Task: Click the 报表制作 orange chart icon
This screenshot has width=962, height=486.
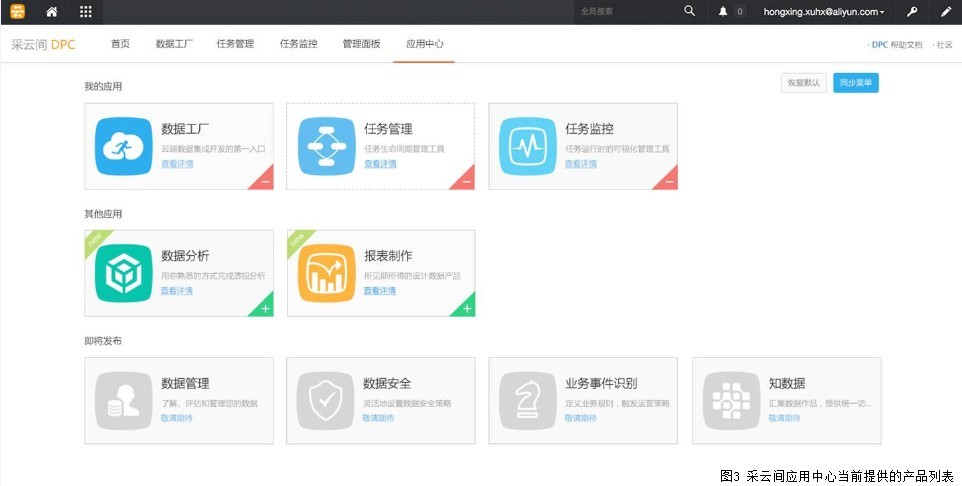Action: pos(326,273)
